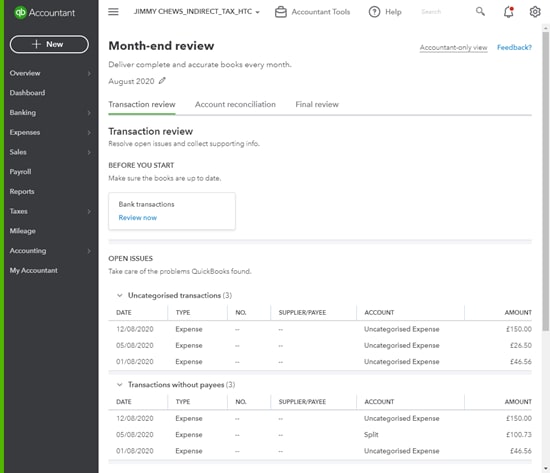Switch to the Final review tab
The width and height of the screenshot is (550, 473).
point(317,105)
